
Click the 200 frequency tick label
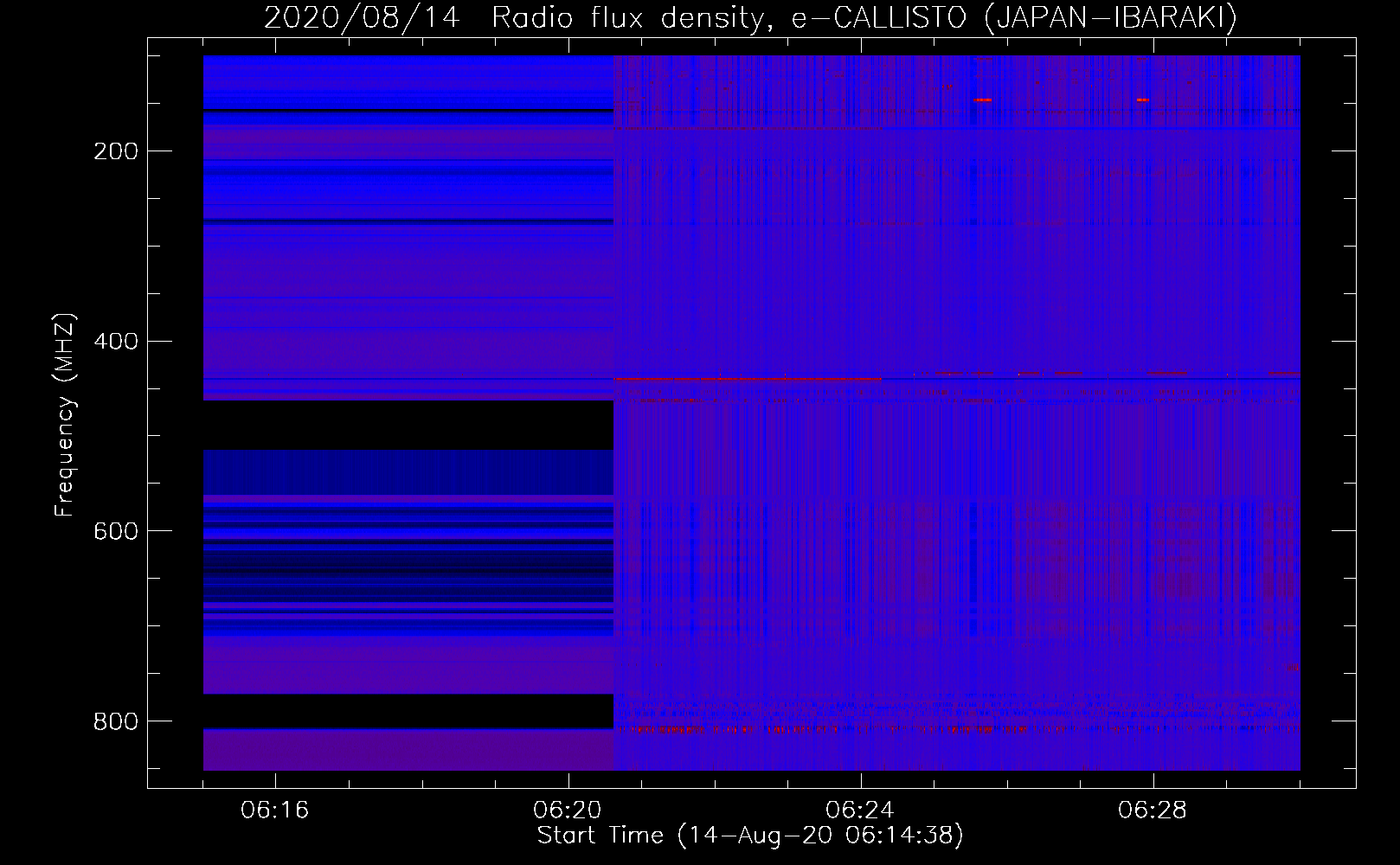pos(116,151)
